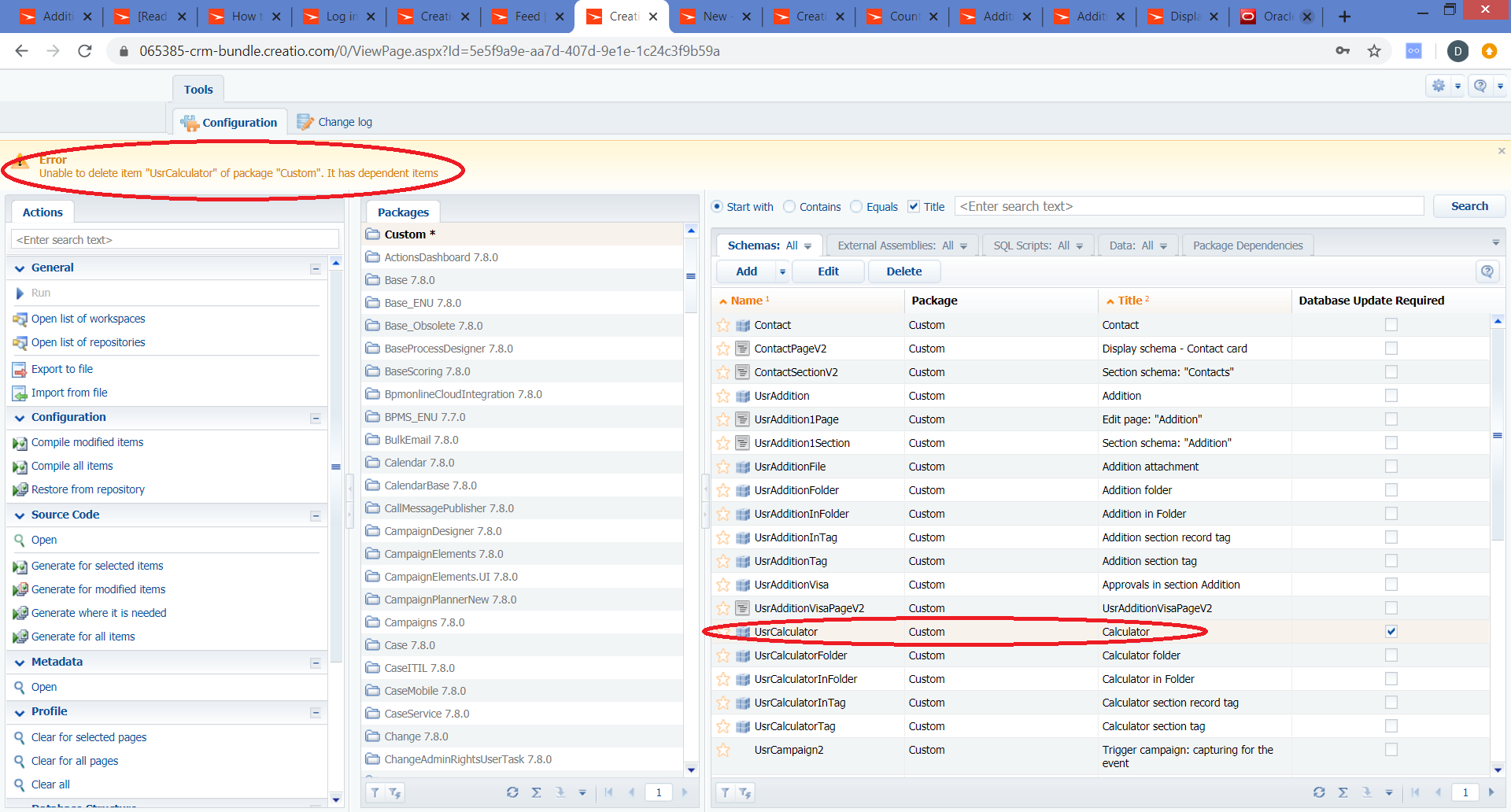
Task: Focus the schema search text field
Action: point(1189,206)
